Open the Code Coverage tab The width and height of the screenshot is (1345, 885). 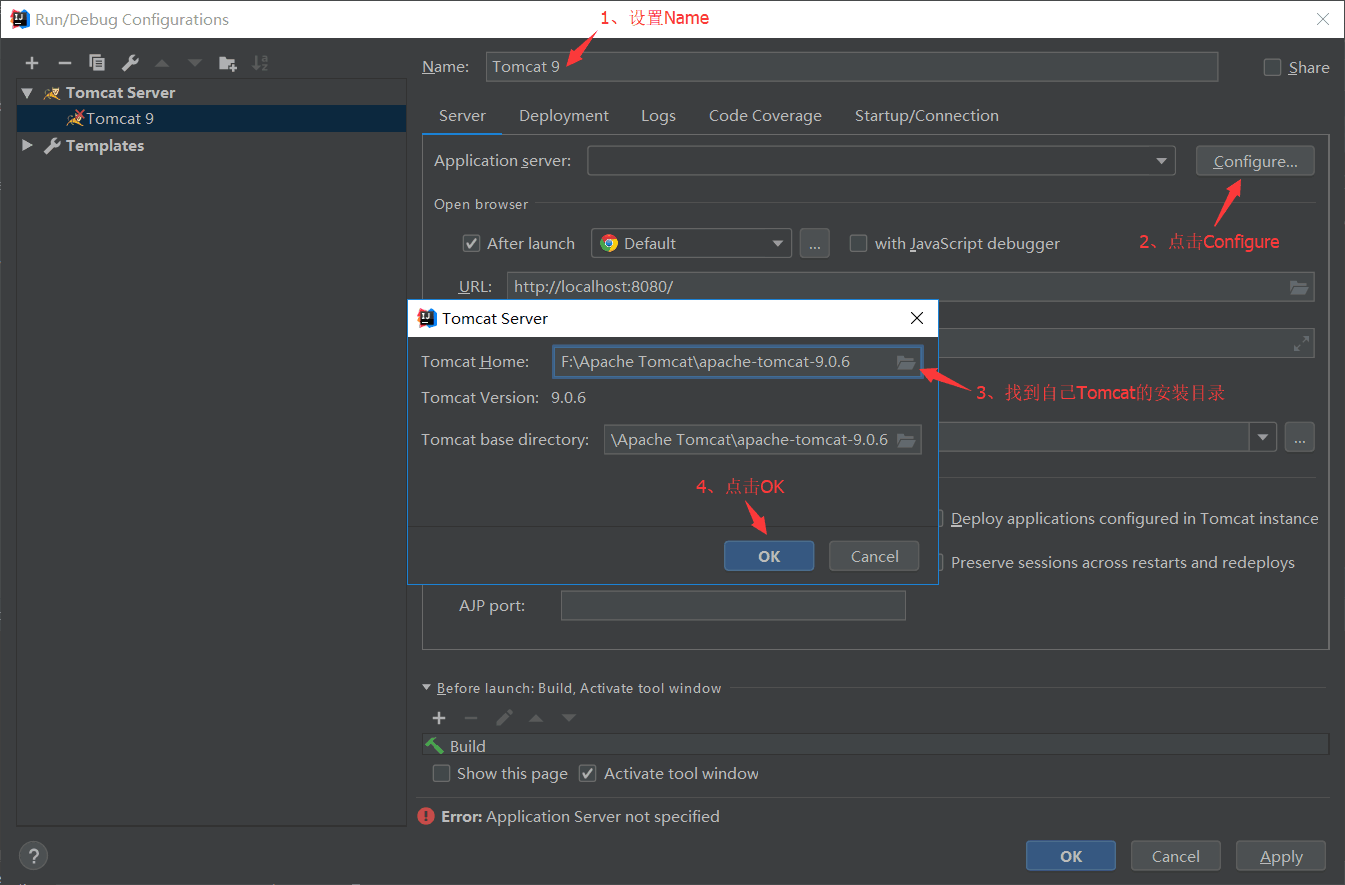[x=765, y=115]
